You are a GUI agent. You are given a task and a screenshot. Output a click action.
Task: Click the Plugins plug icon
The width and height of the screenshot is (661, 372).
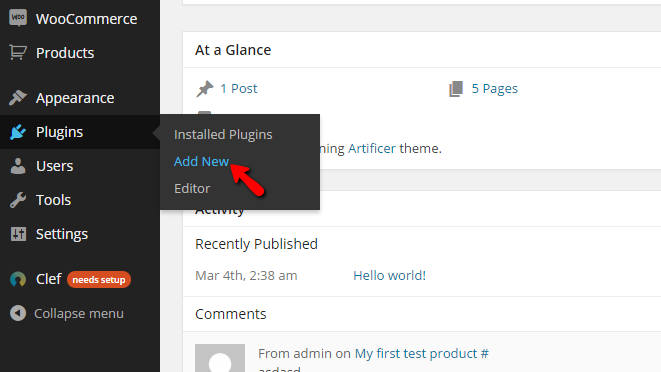[x=18, y=132]
